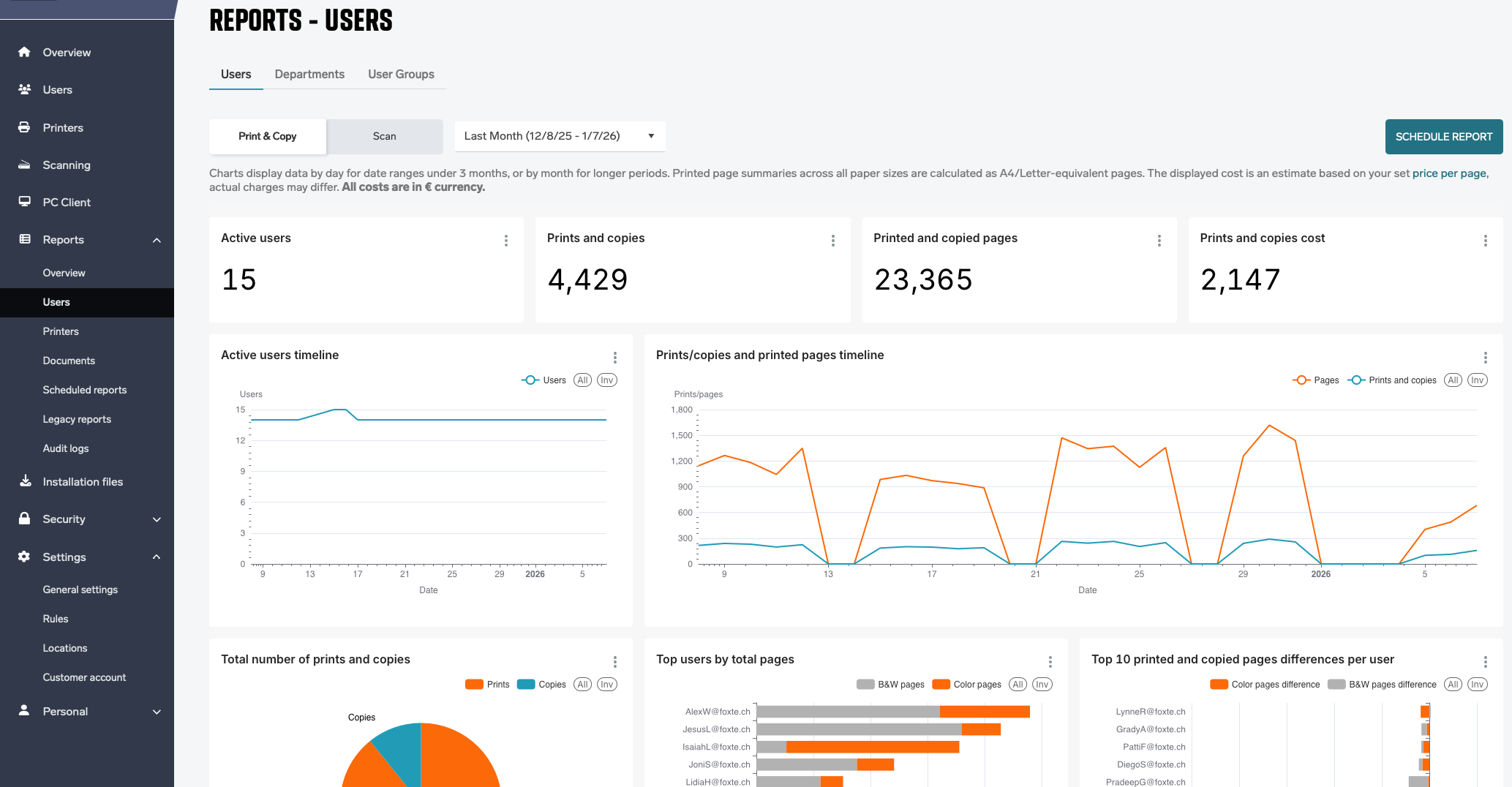Click the Installation files download icon
The height and width of the screenshot is (787, 1512).
pos(25,481)
